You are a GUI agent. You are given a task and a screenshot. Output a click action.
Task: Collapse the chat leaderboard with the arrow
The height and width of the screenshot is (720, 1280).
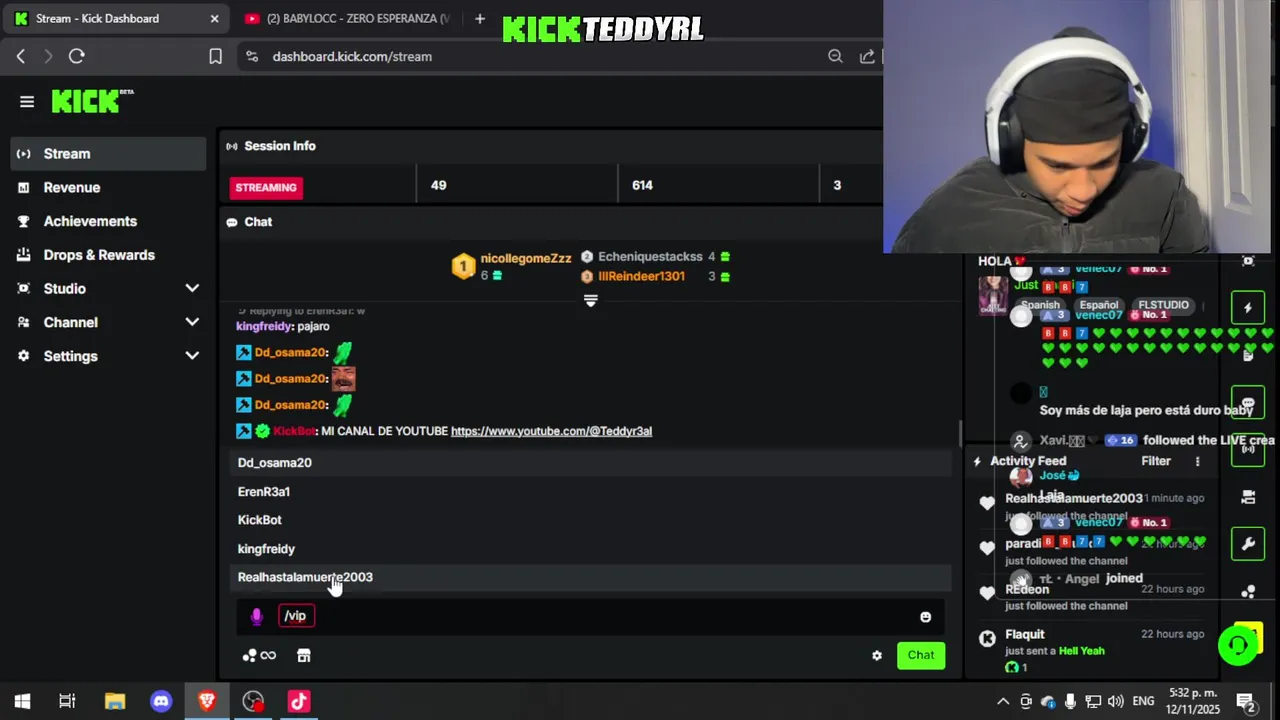(x=590, y=300)
